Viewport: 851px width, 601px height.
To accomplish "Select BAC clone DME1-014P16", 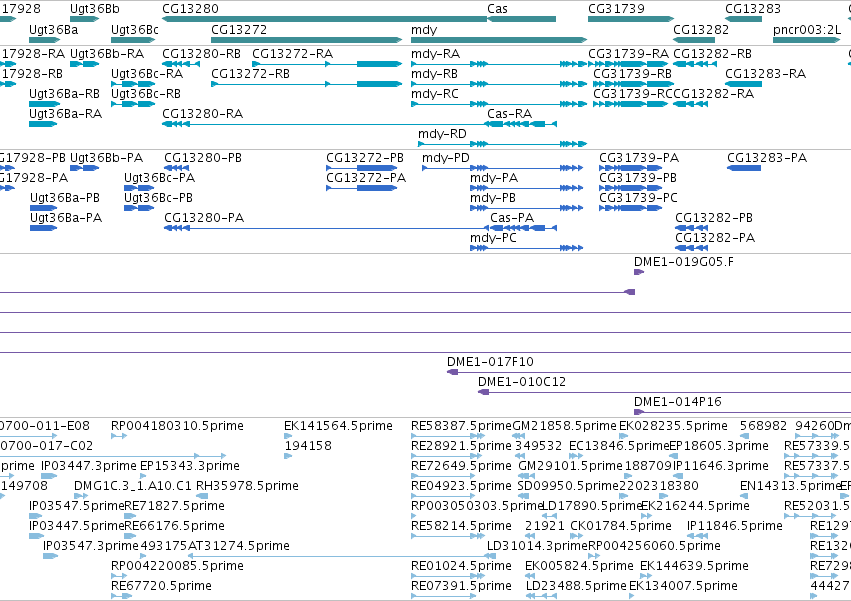I will pos(678,402).
